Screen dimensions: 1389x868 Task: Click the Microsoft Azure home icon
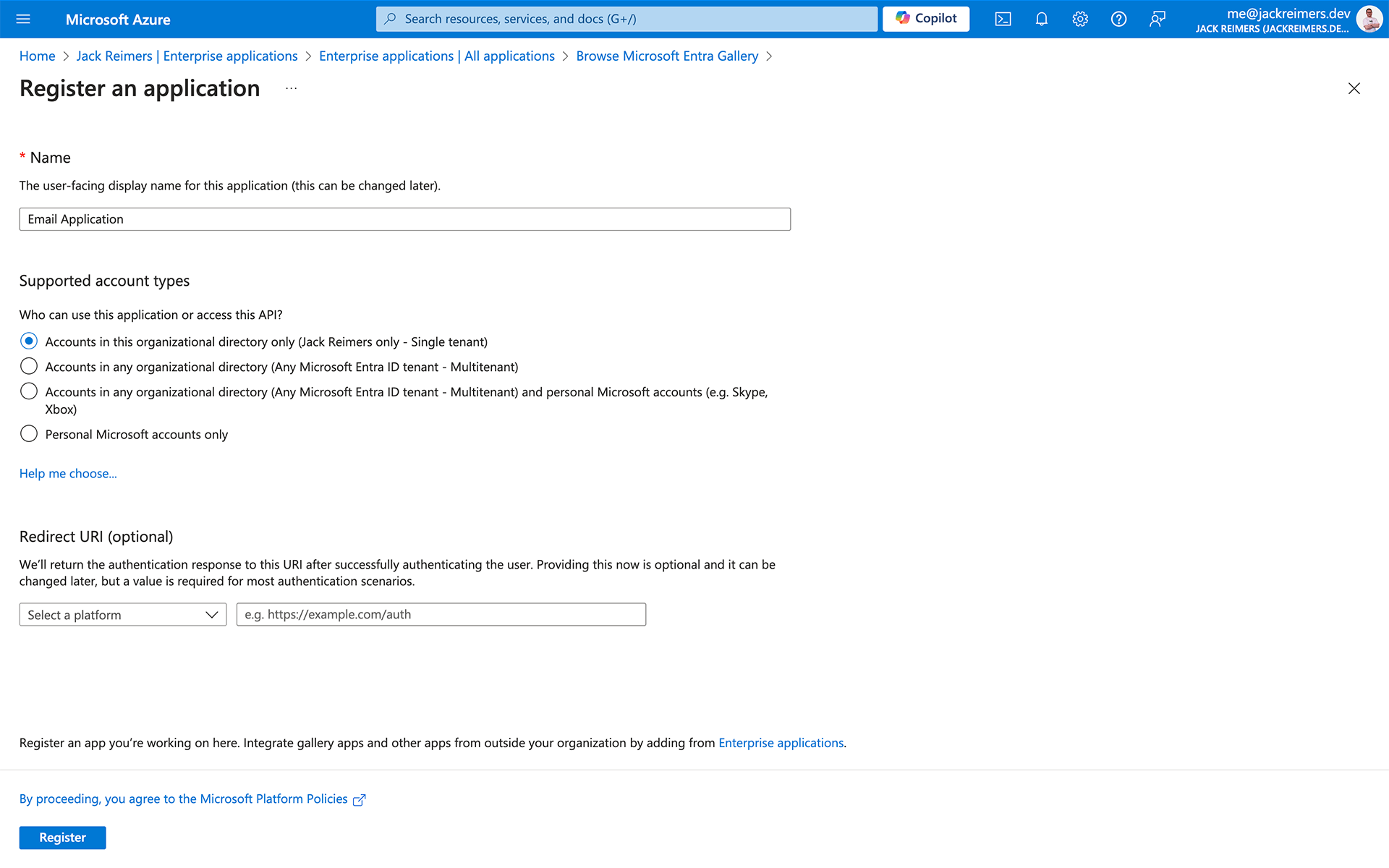coord(117,18)
